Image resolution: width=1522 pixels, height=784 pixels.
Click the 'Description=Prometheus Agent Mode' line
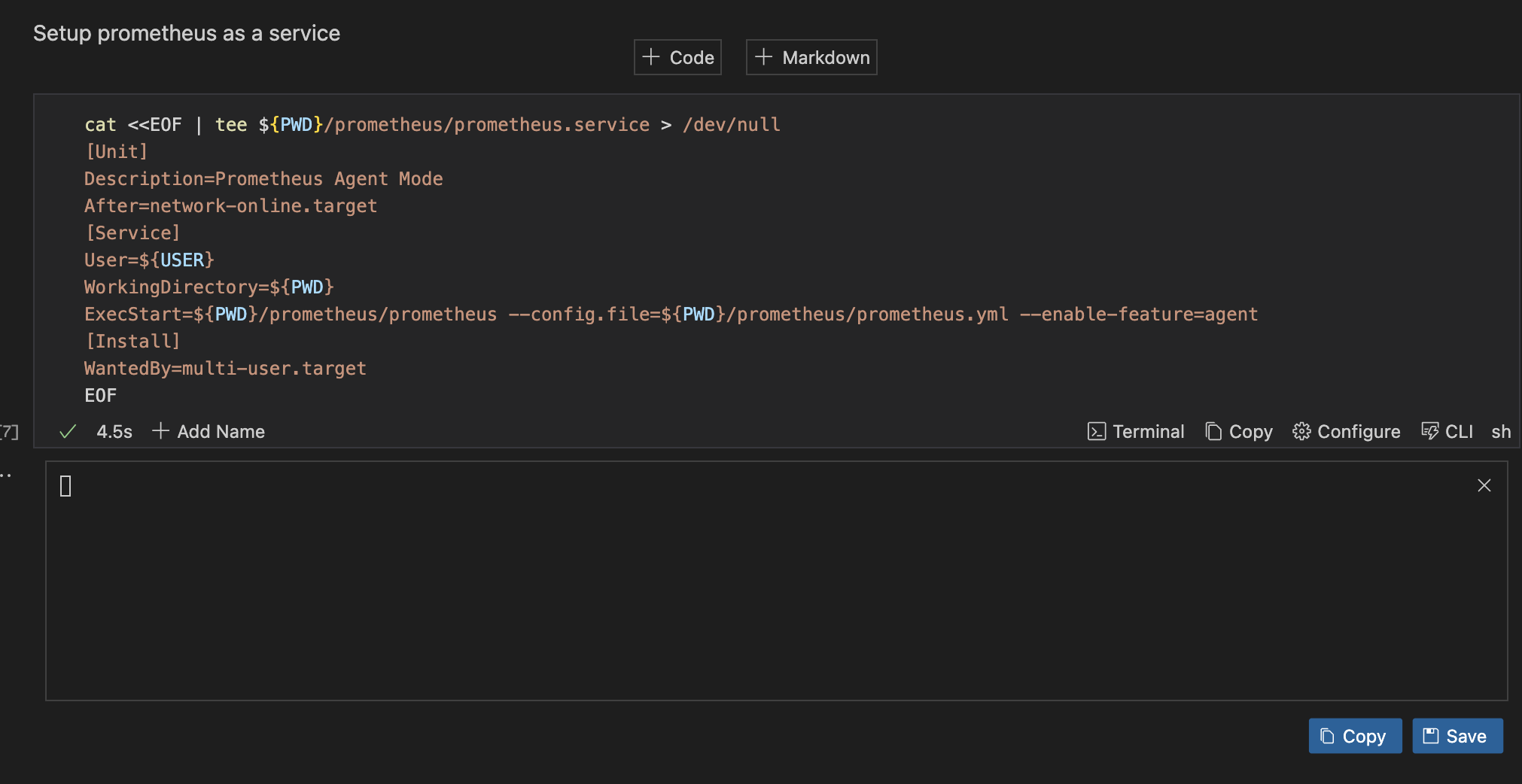coord(263,178)
